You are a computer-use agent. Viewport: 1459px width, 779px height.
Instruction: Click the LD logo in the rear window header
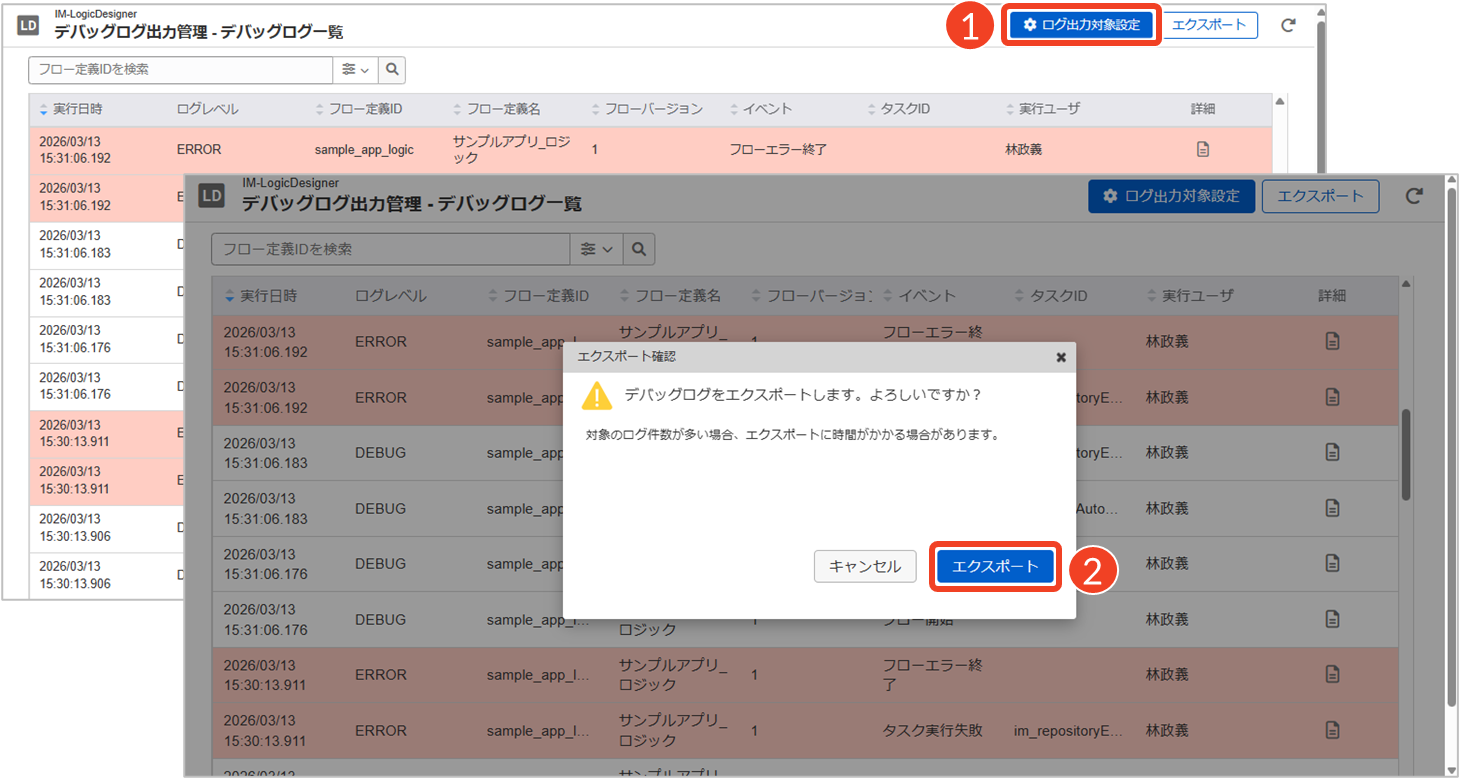29,26
